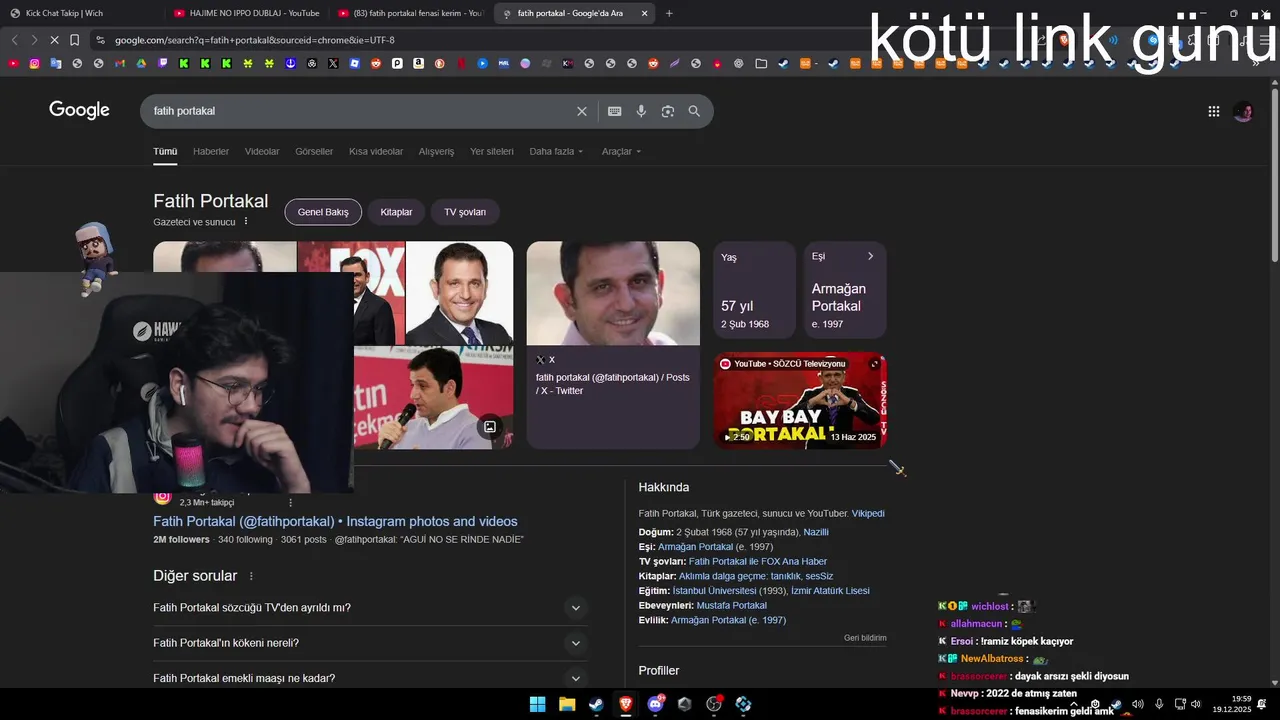Click Geri bildirim feedback link

(865, 638)
